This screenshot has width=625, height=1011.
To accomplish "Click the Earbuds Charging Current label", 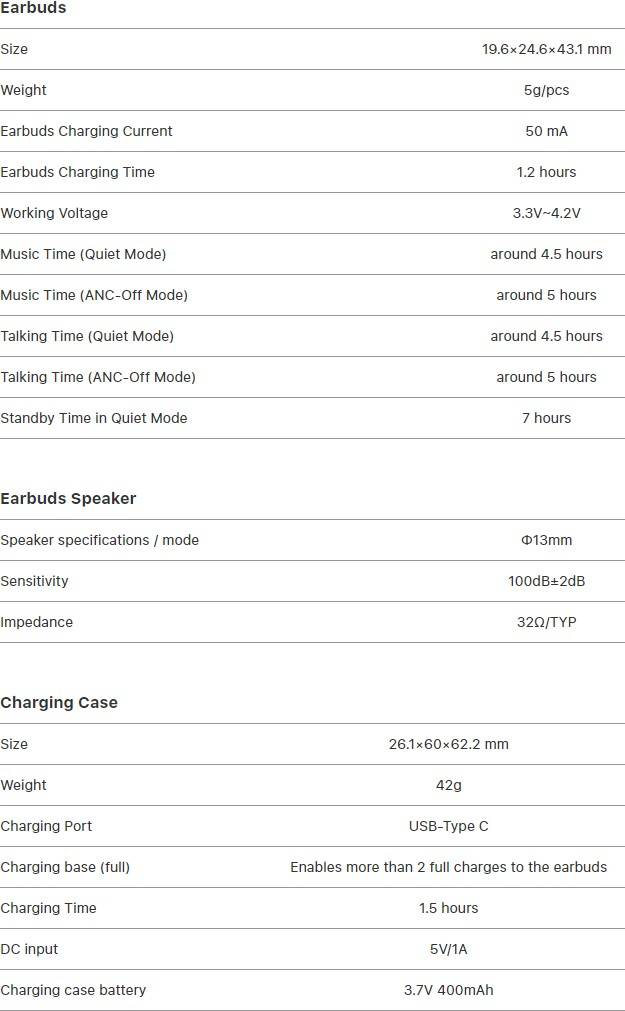I will [86, 131].
